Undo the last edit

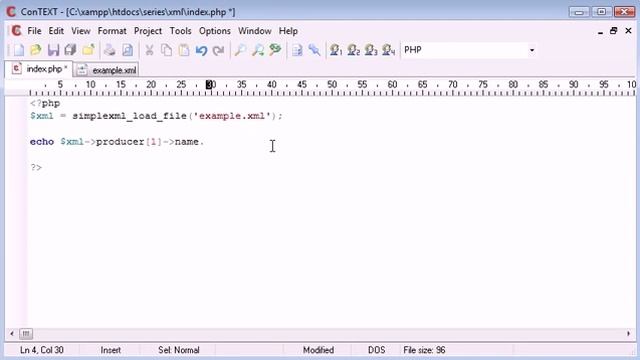point(201,50)
